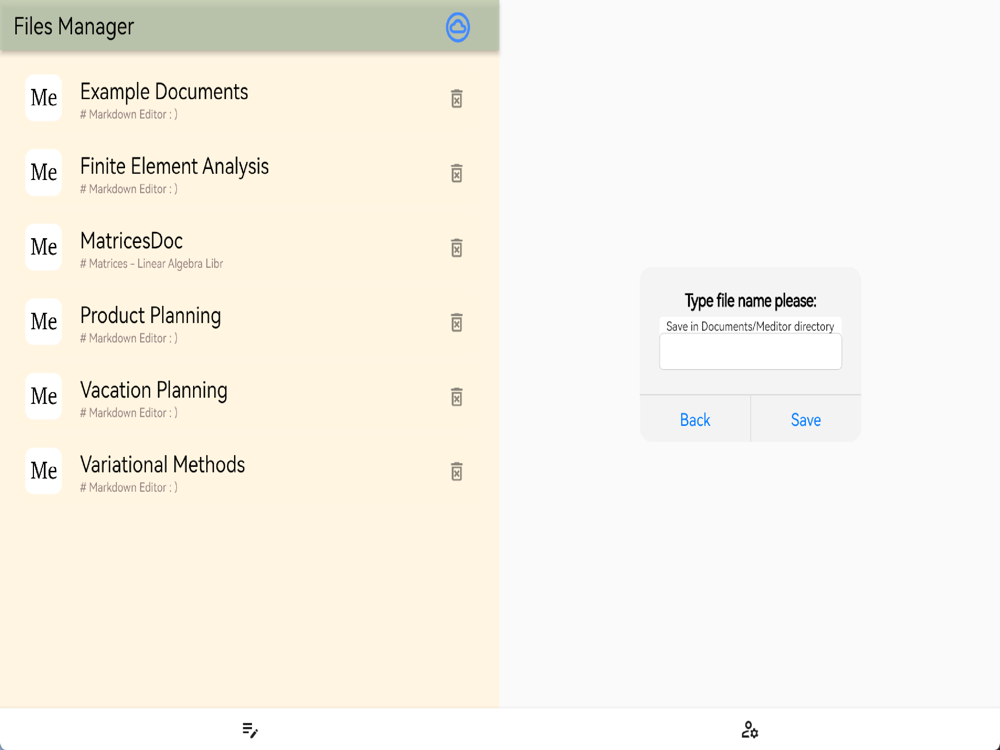The width and height of the screenshot is (1000, 750).
Task: Open the user settings tab in bottom bar
Action: click(750, 730)
